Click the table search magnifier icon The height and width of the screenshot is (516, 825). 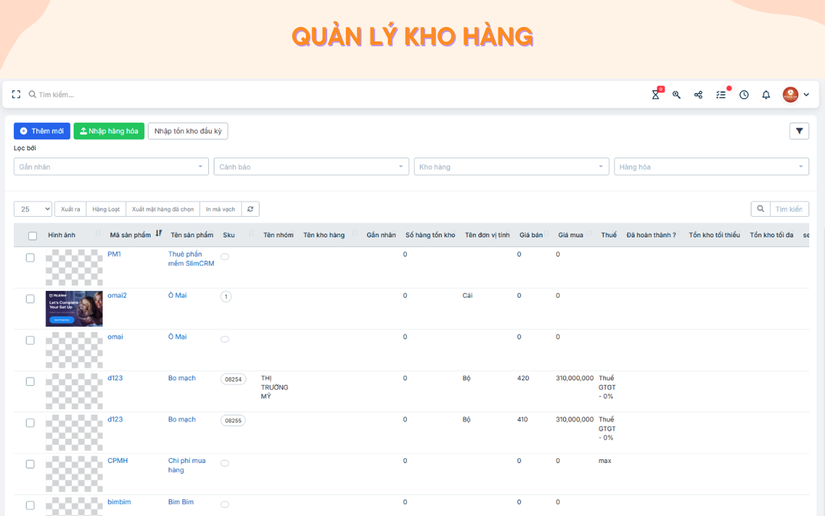click(760, 209)
